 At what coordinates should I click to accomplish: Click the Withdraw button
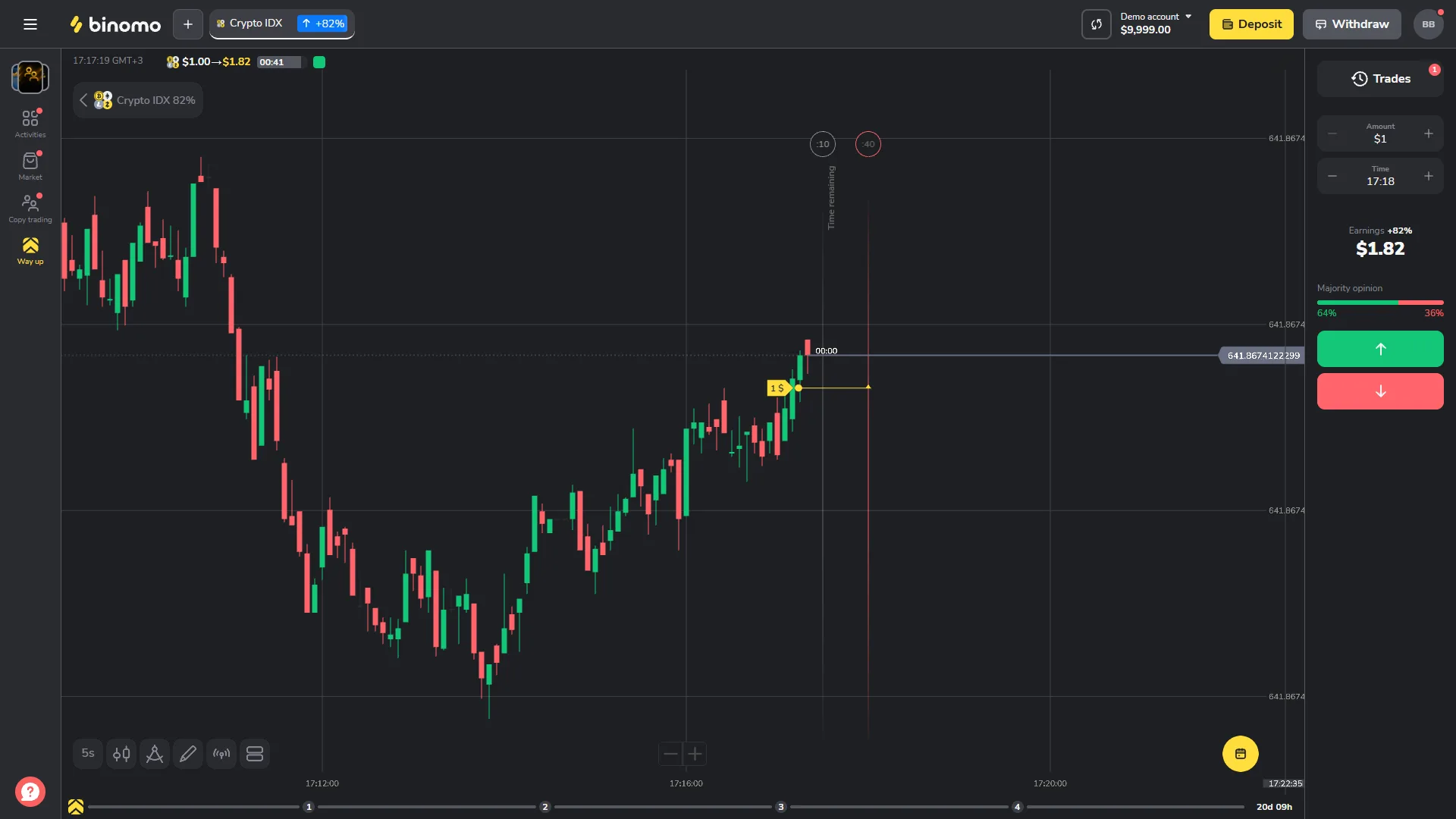click(x=1351, y=24)
